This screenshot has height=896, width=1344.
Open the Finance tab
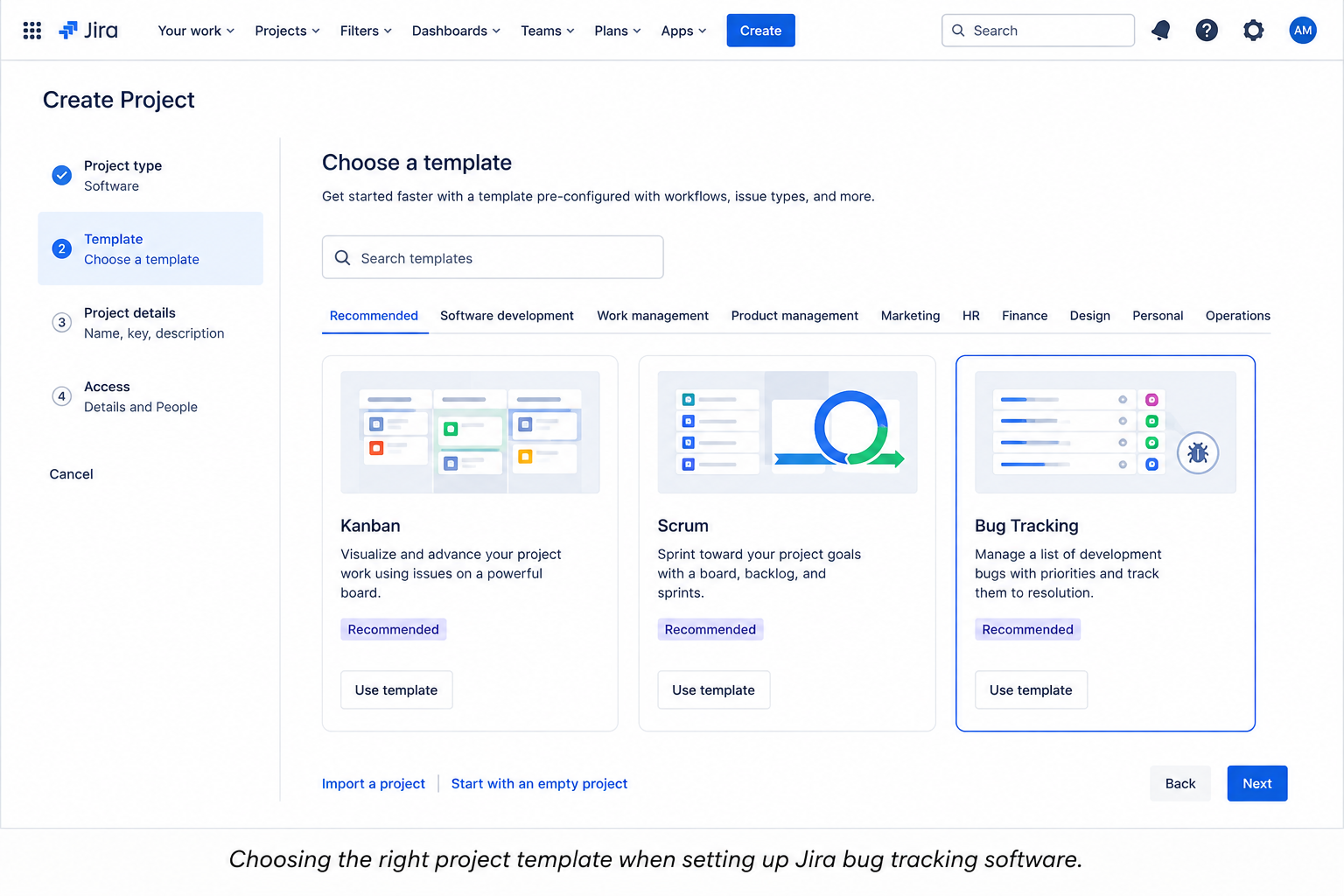pos(1025,316)
